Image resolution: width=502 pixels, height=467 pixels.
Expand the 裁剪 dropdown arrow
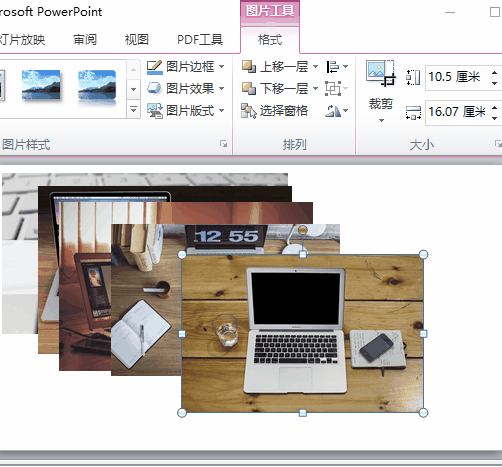point(381,120)
